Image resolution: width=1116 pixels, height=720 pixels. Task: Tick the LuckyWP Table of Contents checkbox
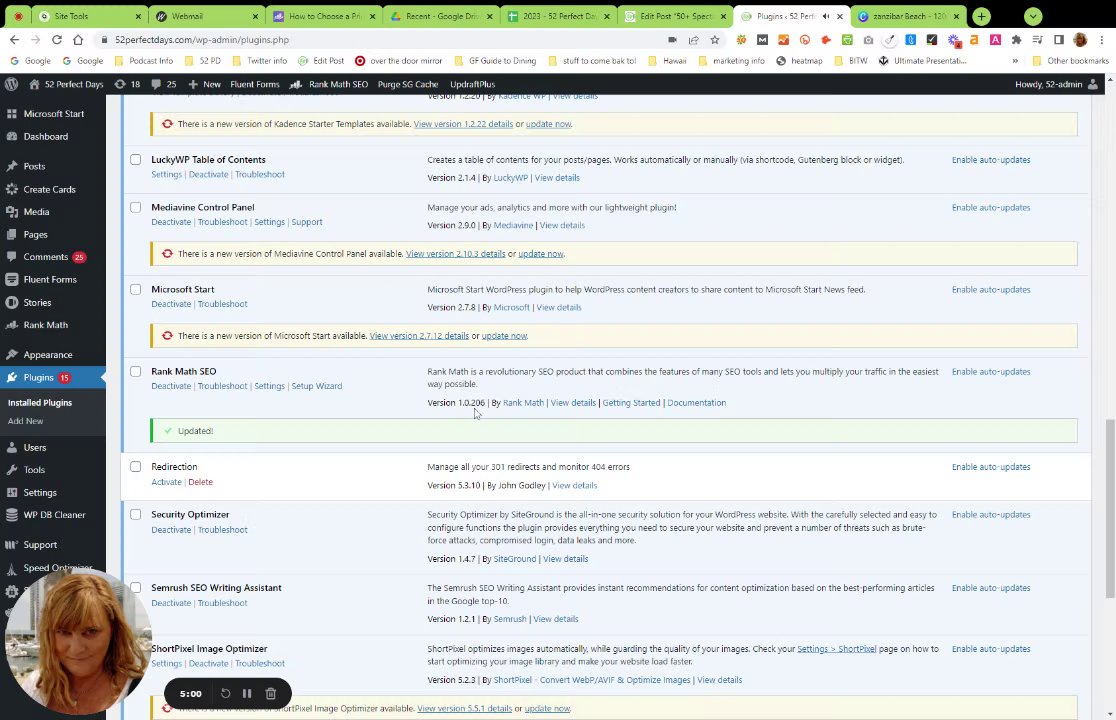135,159
